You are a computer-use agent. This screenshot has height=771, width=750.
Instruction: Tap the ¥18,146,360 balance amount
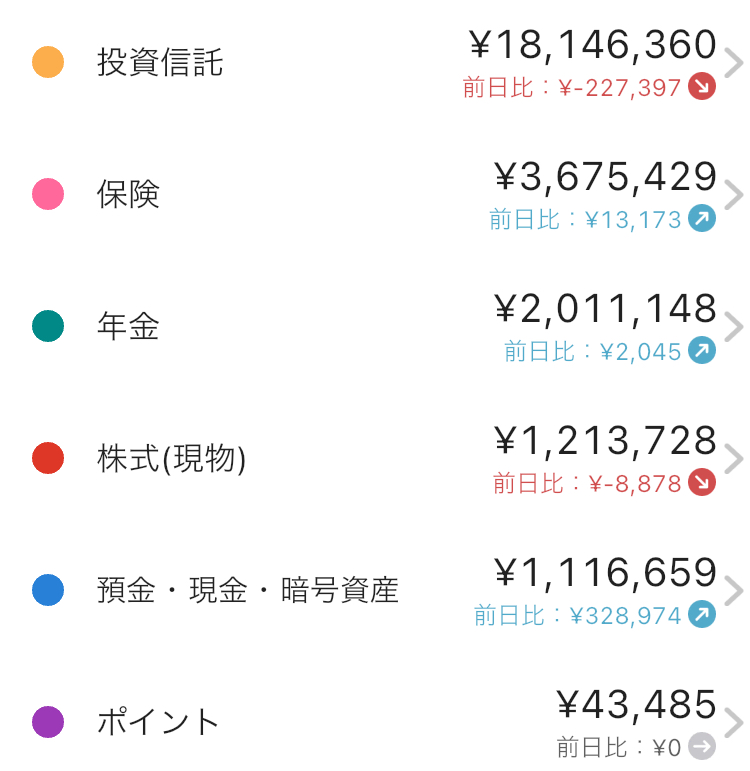(x=593, y=45)
